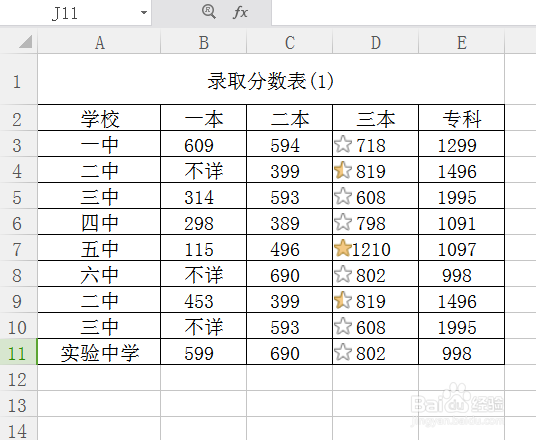Image resolution: width=536 pixels, height=440 pixels.
Task: Select row 7 header
Action: (18, 249)
